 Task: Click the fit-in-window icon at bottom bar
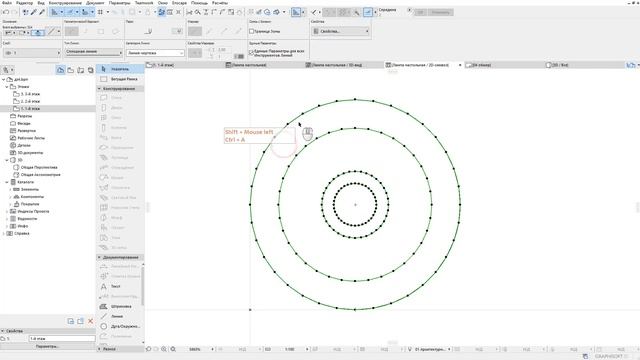click(x=173, y=349)
